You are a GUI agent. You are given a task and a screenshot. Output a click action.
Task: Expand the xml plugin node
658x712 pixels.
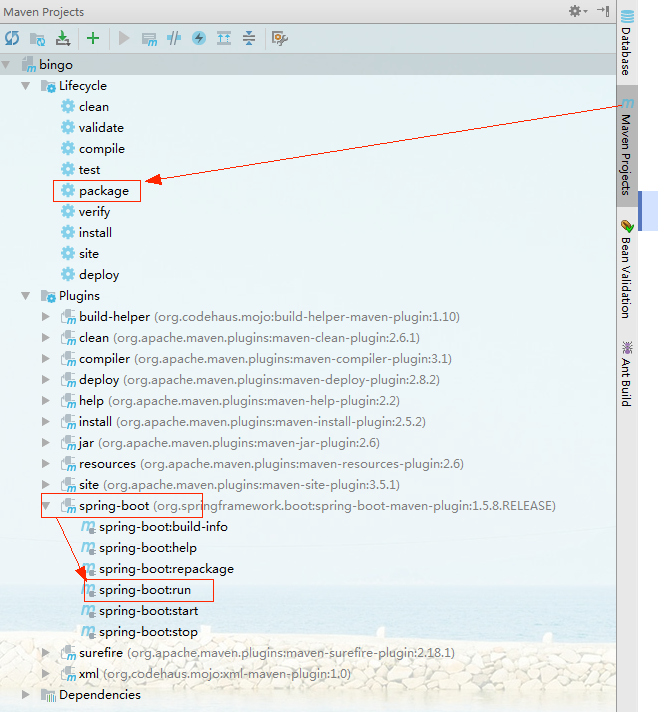coord(45,673)
